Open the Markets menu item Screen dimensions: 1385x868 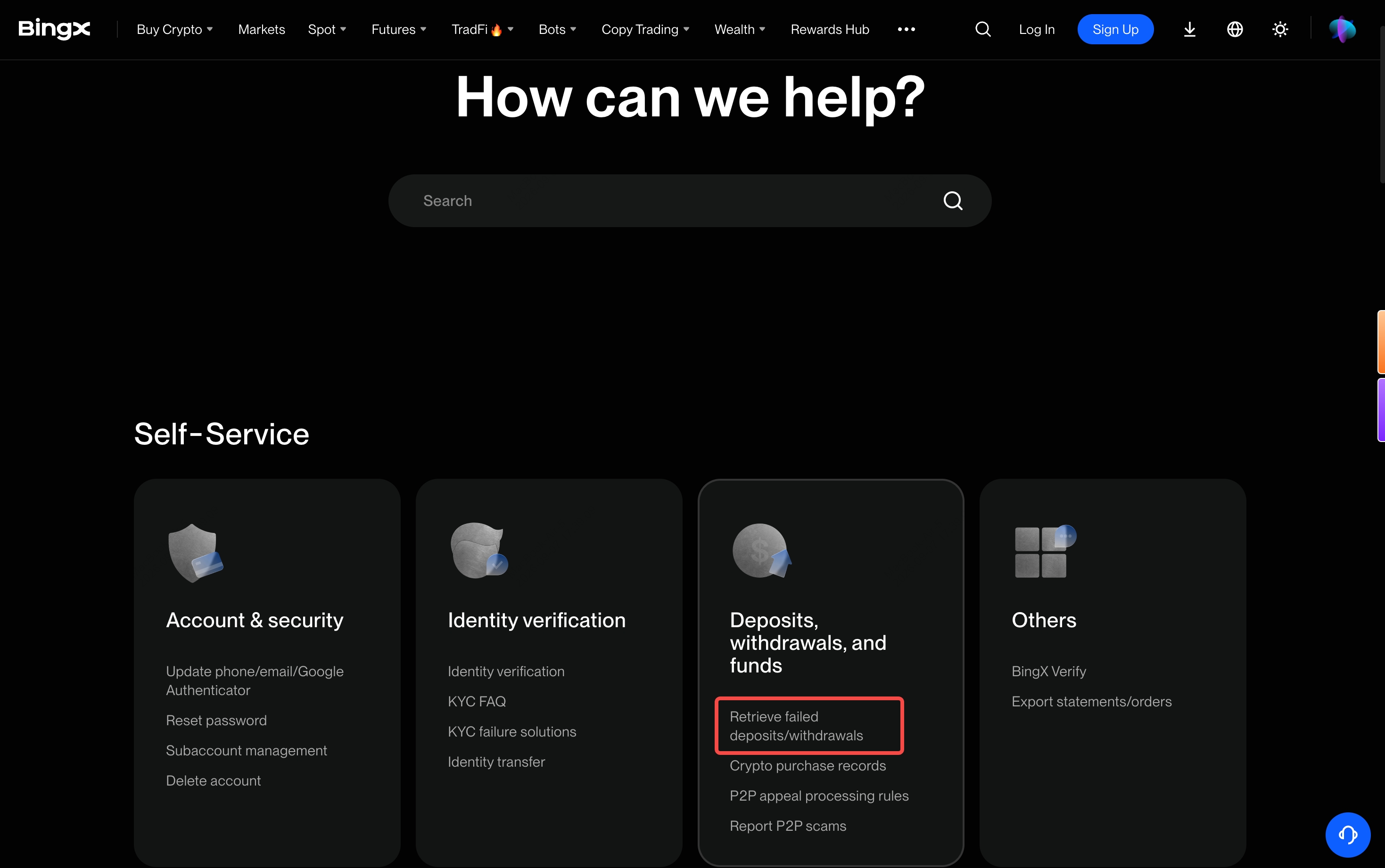[261, 29]
